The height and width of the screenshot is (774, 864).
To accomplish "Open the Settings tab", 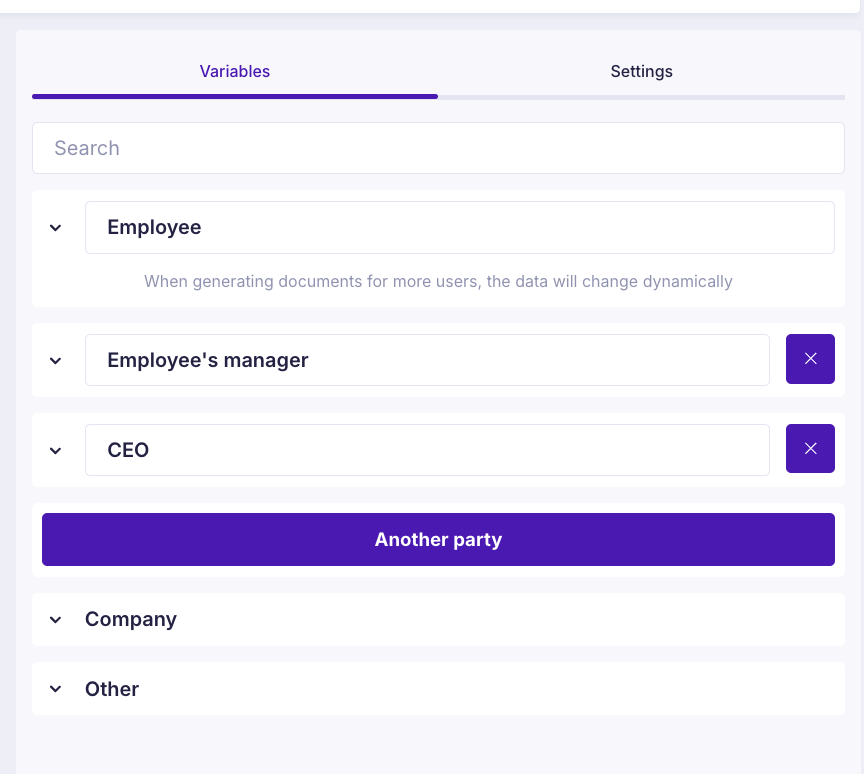I will pyautogui.click(x=641, y=71).
